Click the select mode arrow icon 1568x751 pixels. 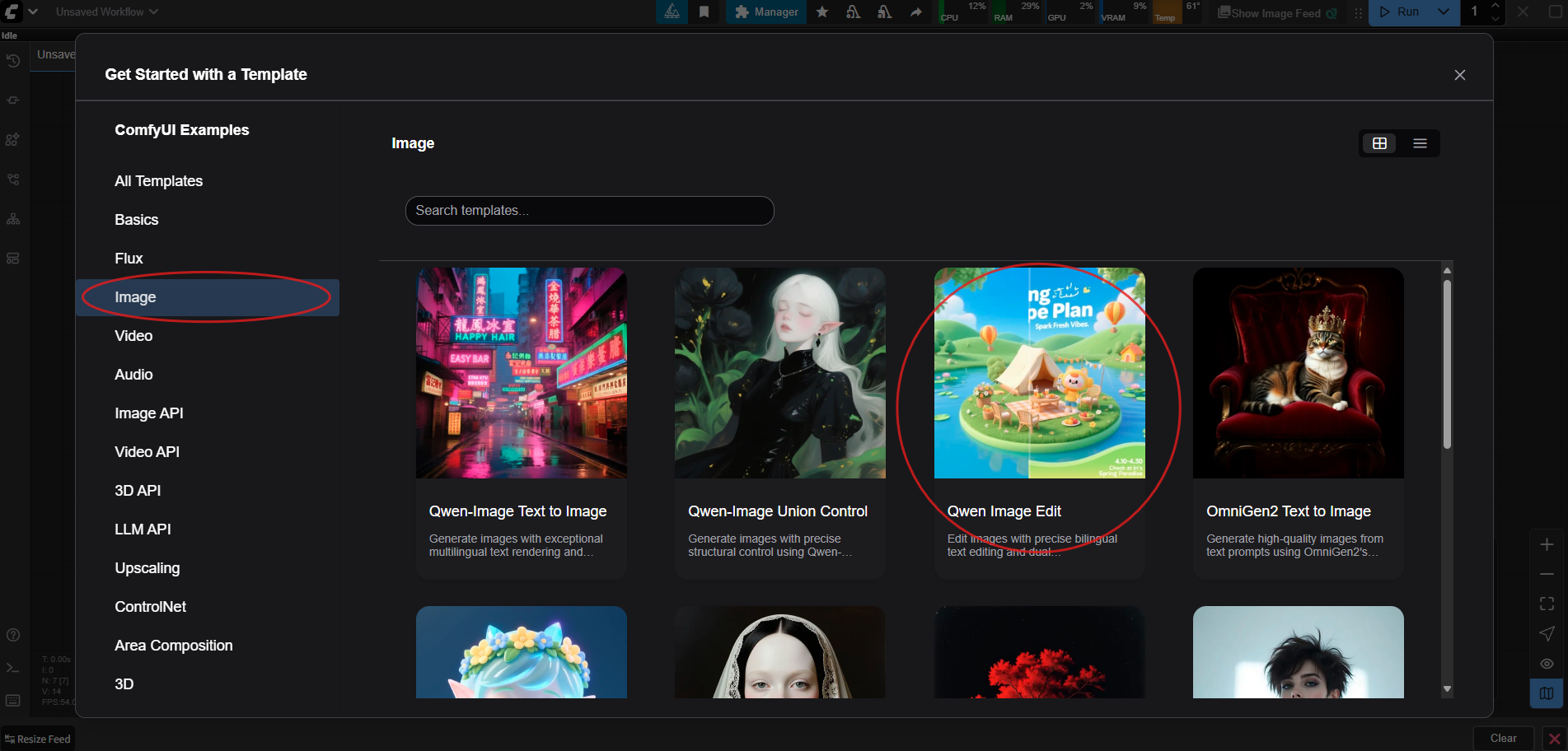[x=1547, y=633]
